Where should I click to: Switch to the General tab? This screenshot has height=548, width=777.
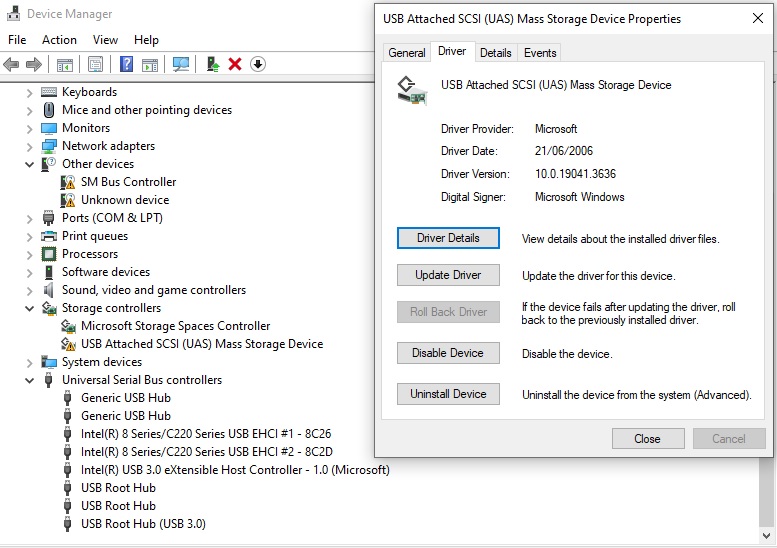coord(407,53)
